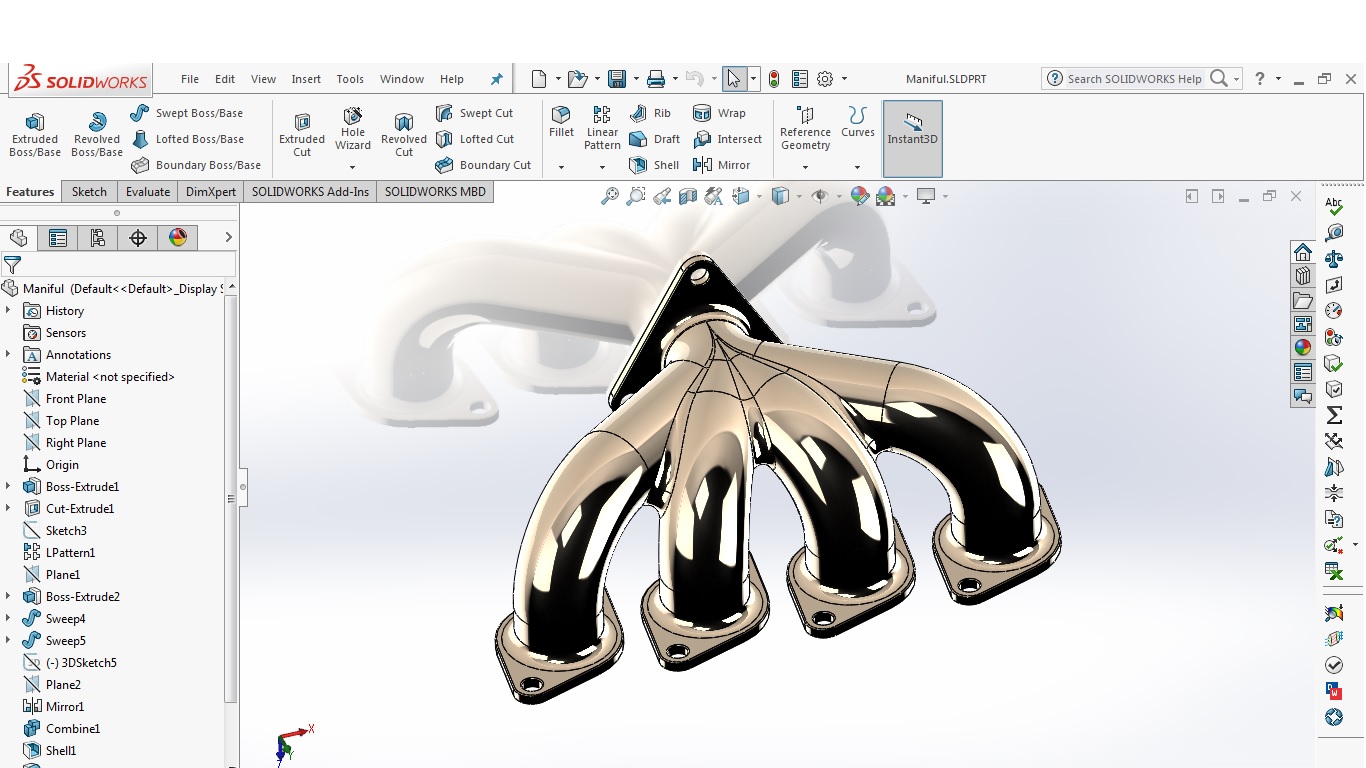Choose the Shell tool in the ribbon

(654, 165)
